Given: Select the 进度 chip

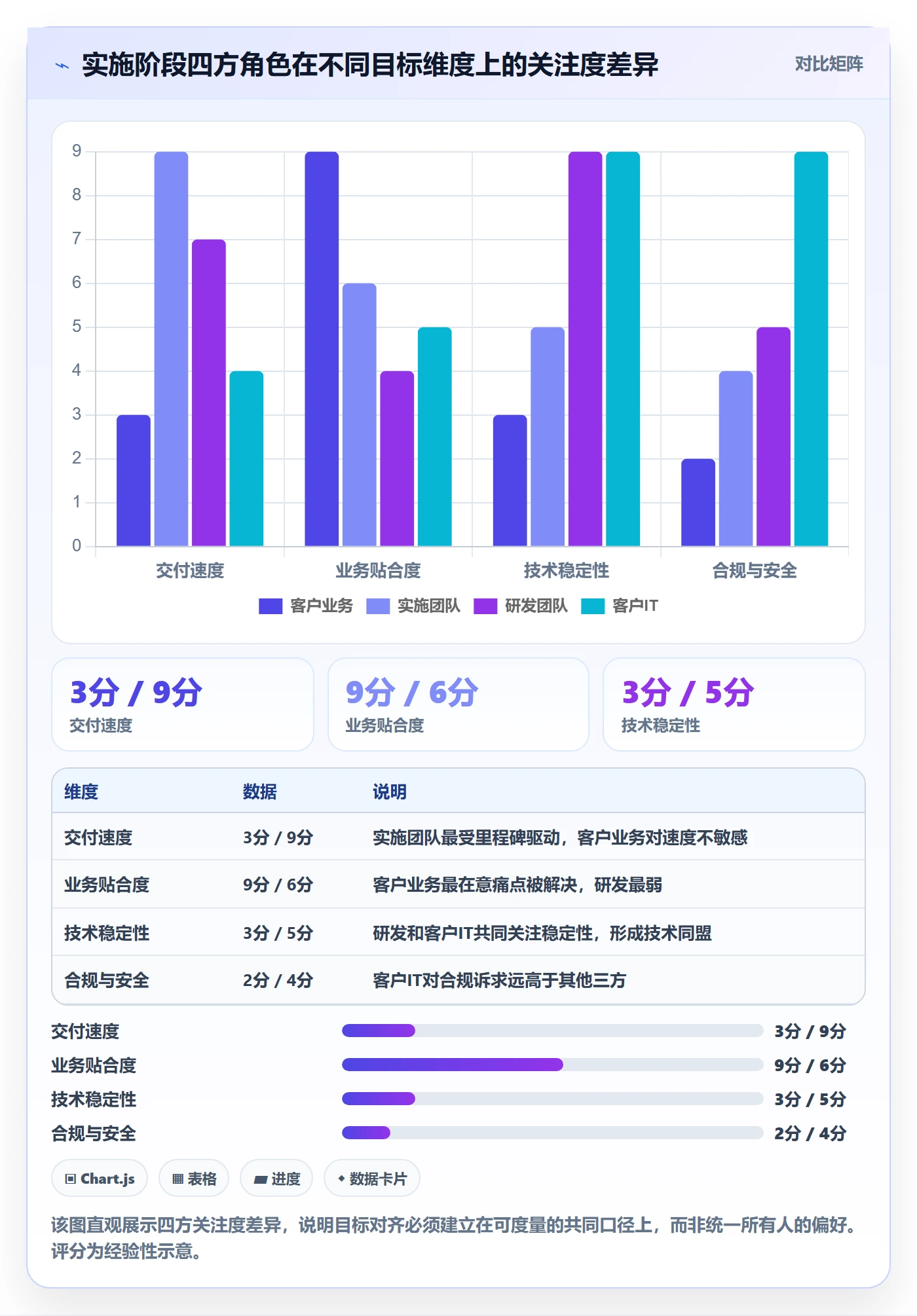Looking at the screenshot, I should [x=276, y=1179].
